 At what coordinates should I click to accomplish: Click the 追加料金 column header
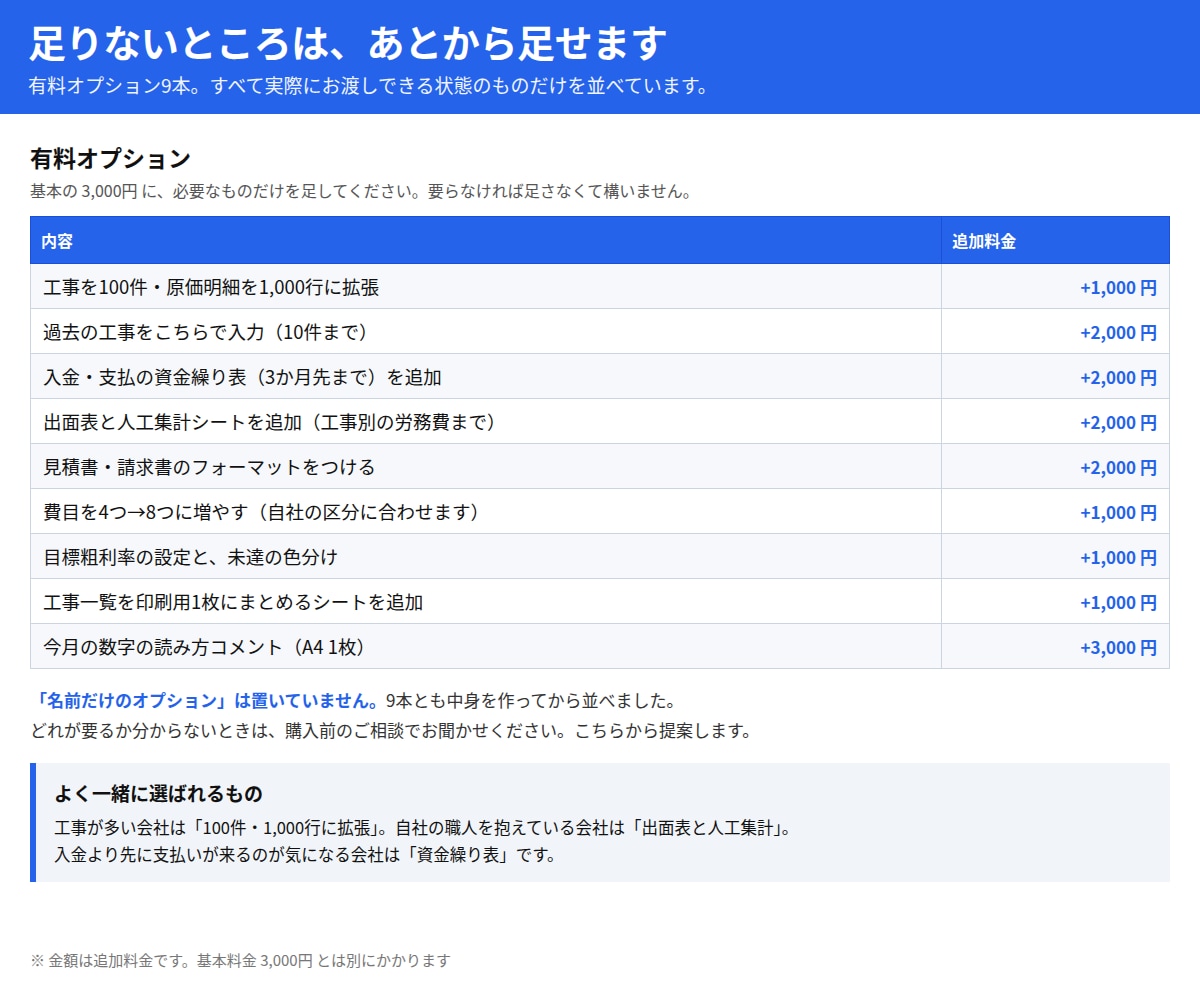coord(1055,241)
